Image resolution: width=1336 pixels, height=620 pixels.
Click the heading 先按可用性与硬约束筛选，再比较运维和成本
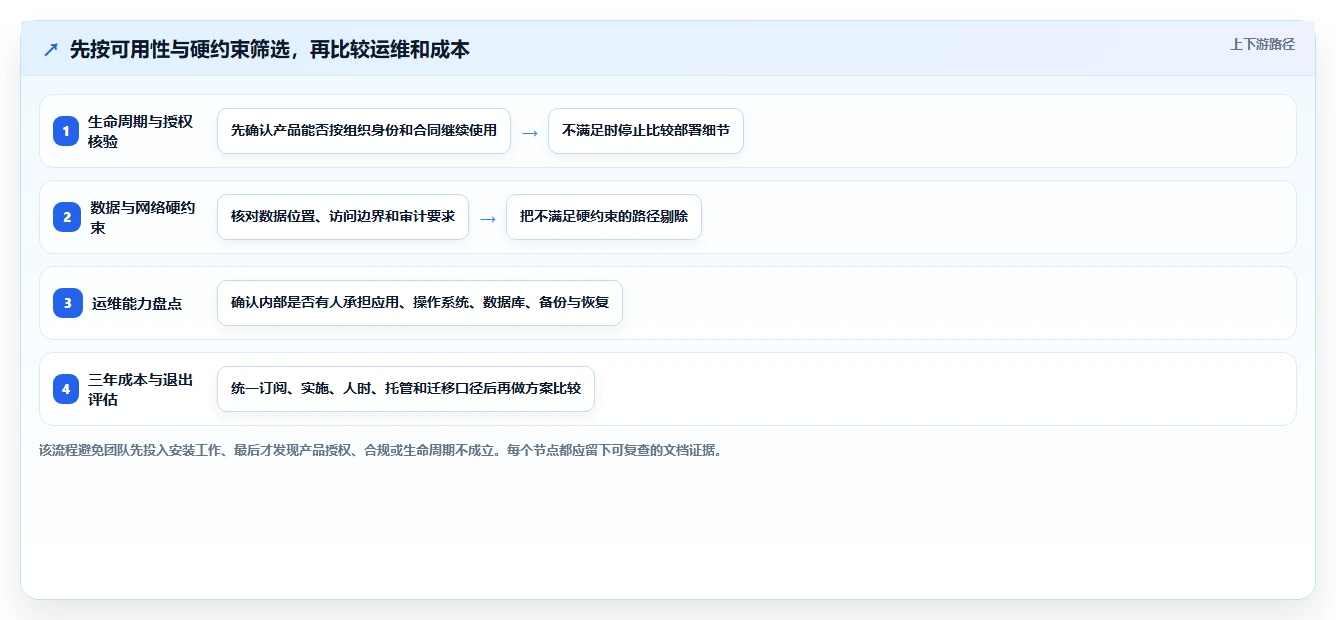tap(270, 49)
